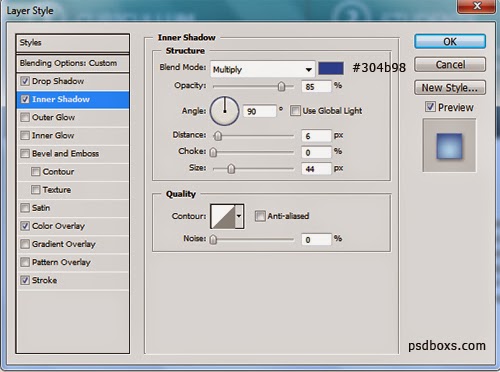This screenshot has height=372, width=500.
Task: Open the blue shadow color swatch
Action: click(331, 68)
